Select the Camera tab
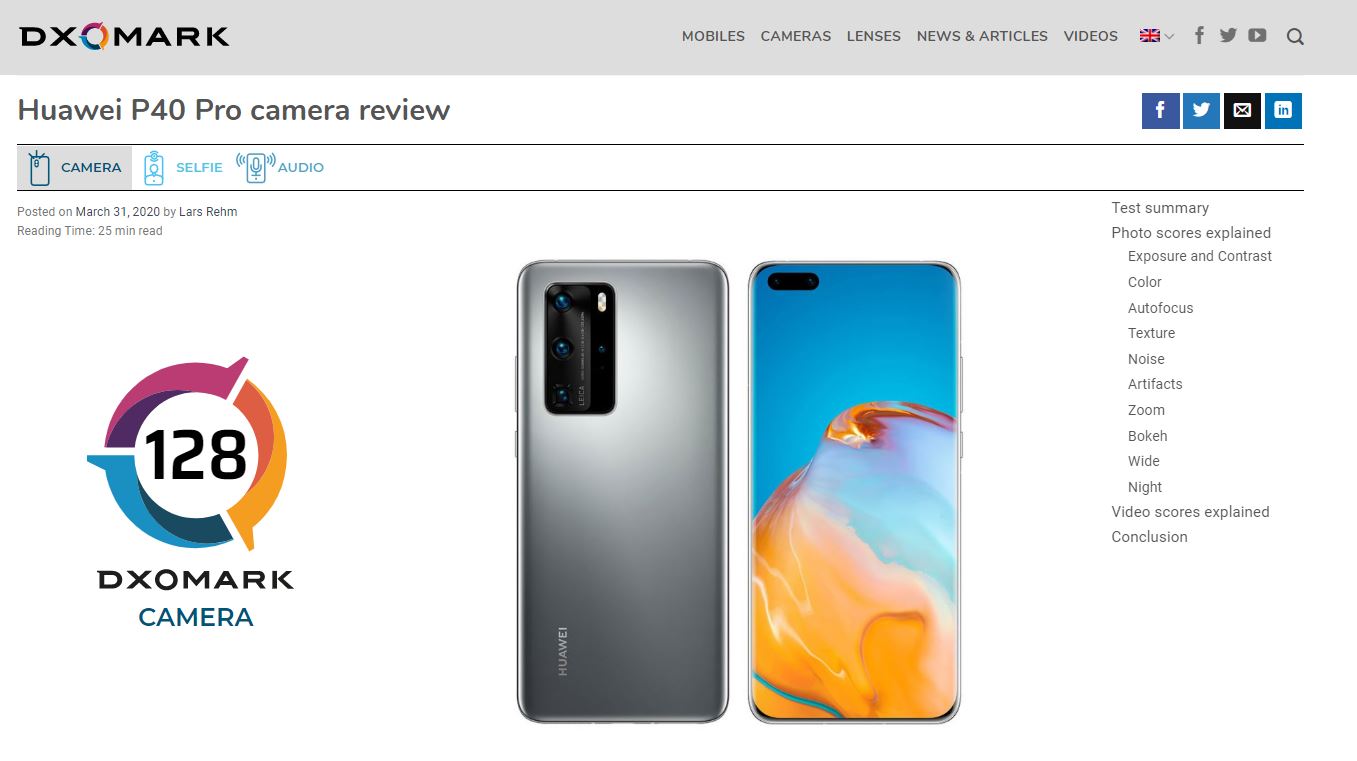Screen dimensions: 1357x761 pyautogui.click(x=75, y=167)
